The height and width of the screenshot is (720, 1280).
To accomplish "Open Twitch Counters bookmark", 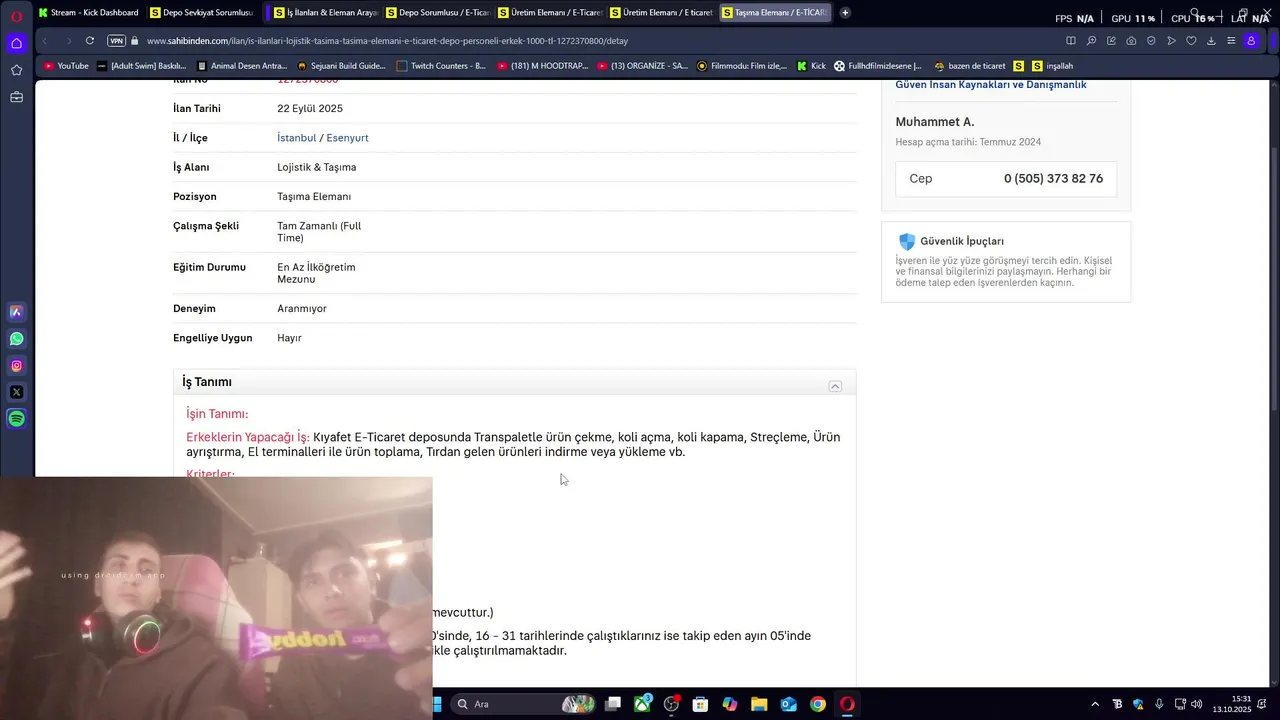I will 441,66.
